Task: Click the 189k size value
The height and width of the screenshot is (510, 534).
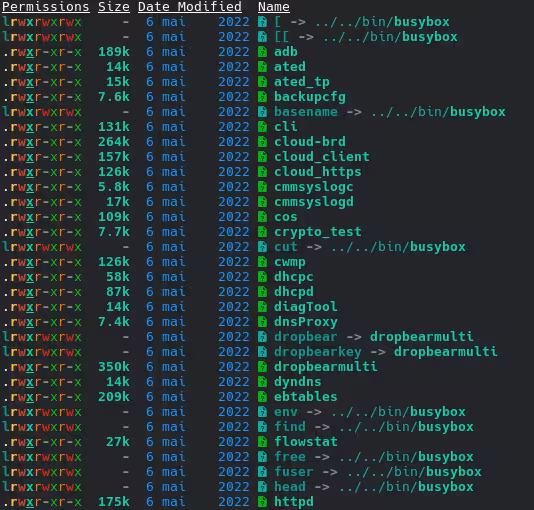Action: 114,52
